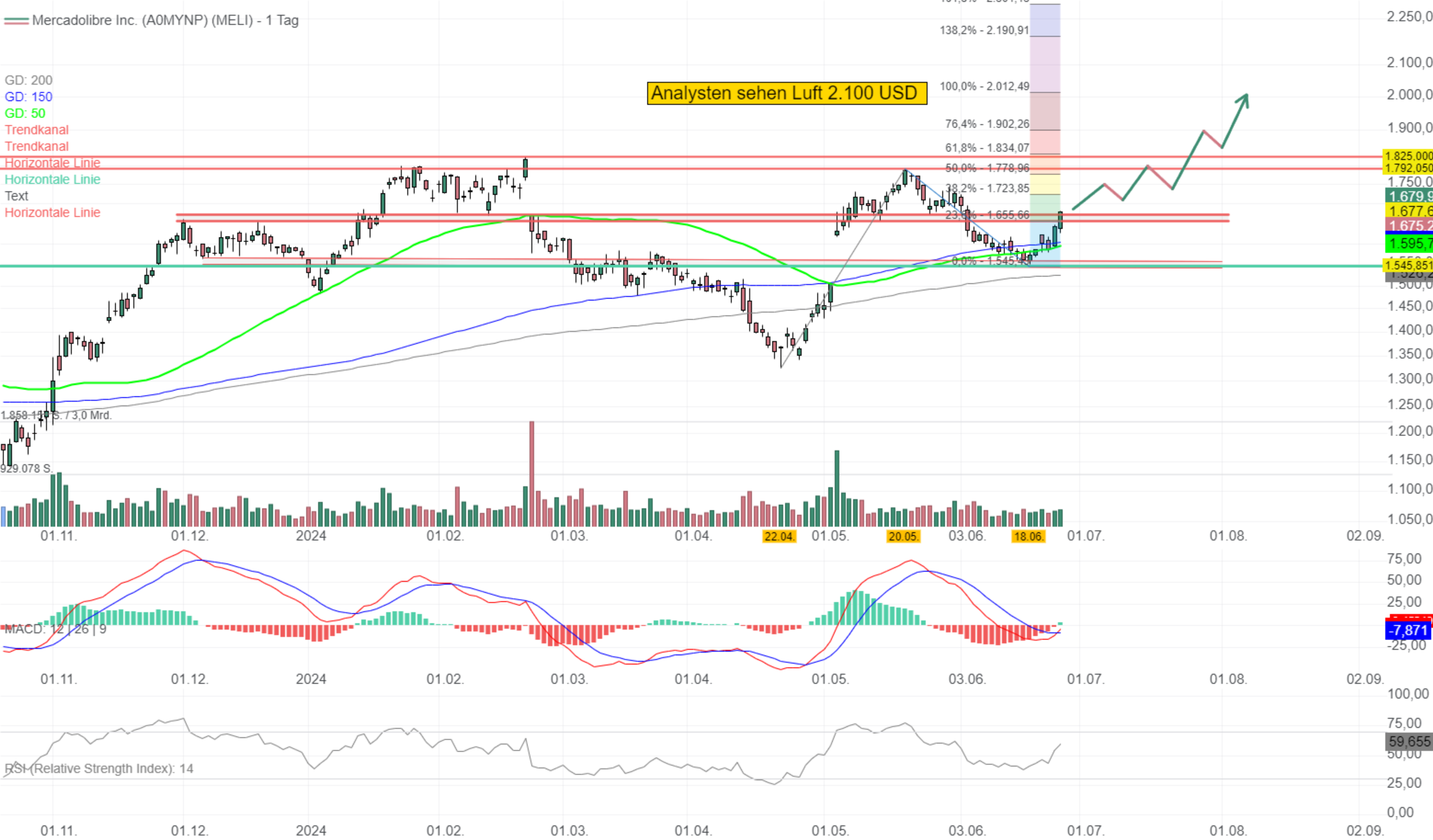The height and width of the screenshot is (840, 1433).
Task: Click the Text legend entry
Action: click(17, 196)
